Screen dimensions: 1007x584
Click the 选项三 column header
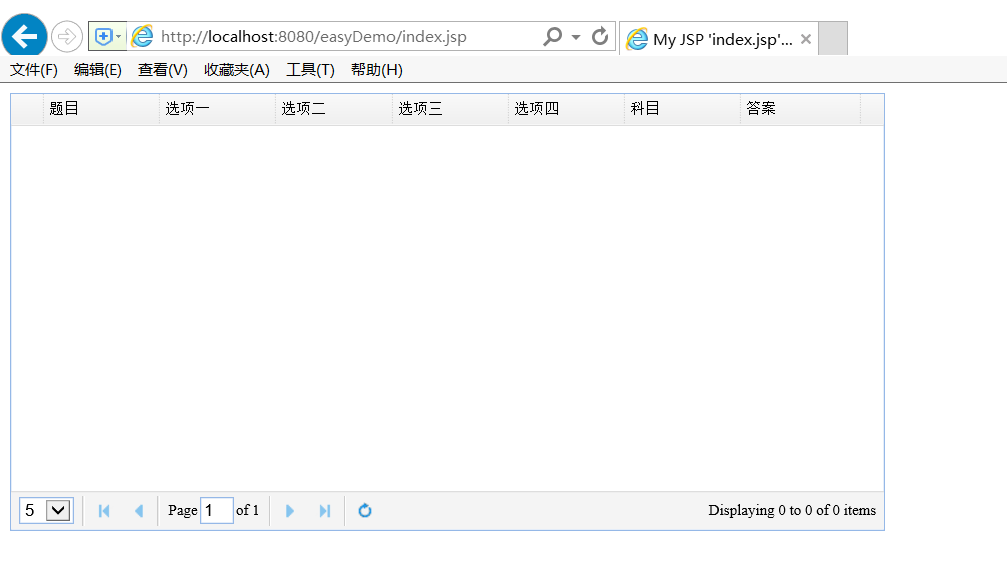[x=450, y=109]
